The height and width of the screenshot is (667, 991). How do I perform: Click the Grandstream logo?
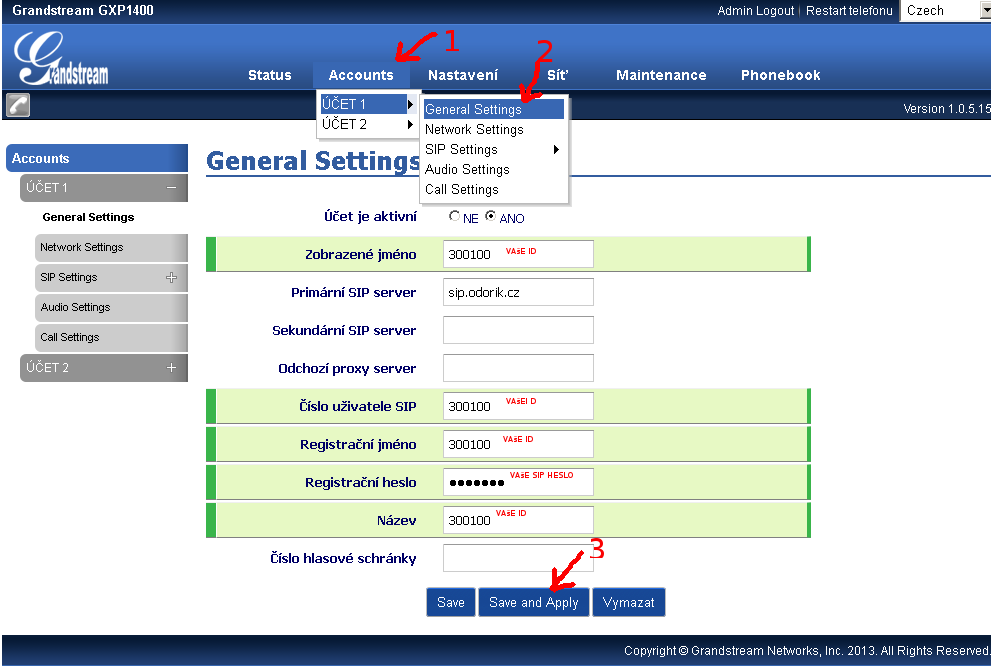coord(62,59)
